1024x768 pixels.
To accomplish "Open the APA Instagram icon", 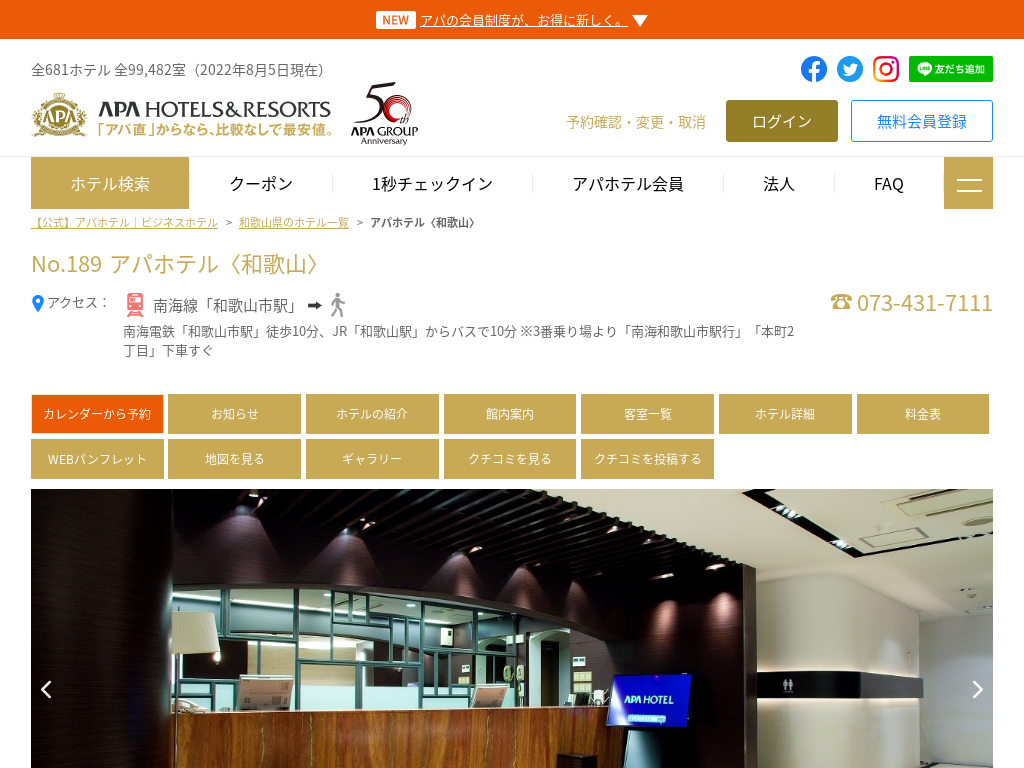I will pyautogui.click(x=886, y=69).
